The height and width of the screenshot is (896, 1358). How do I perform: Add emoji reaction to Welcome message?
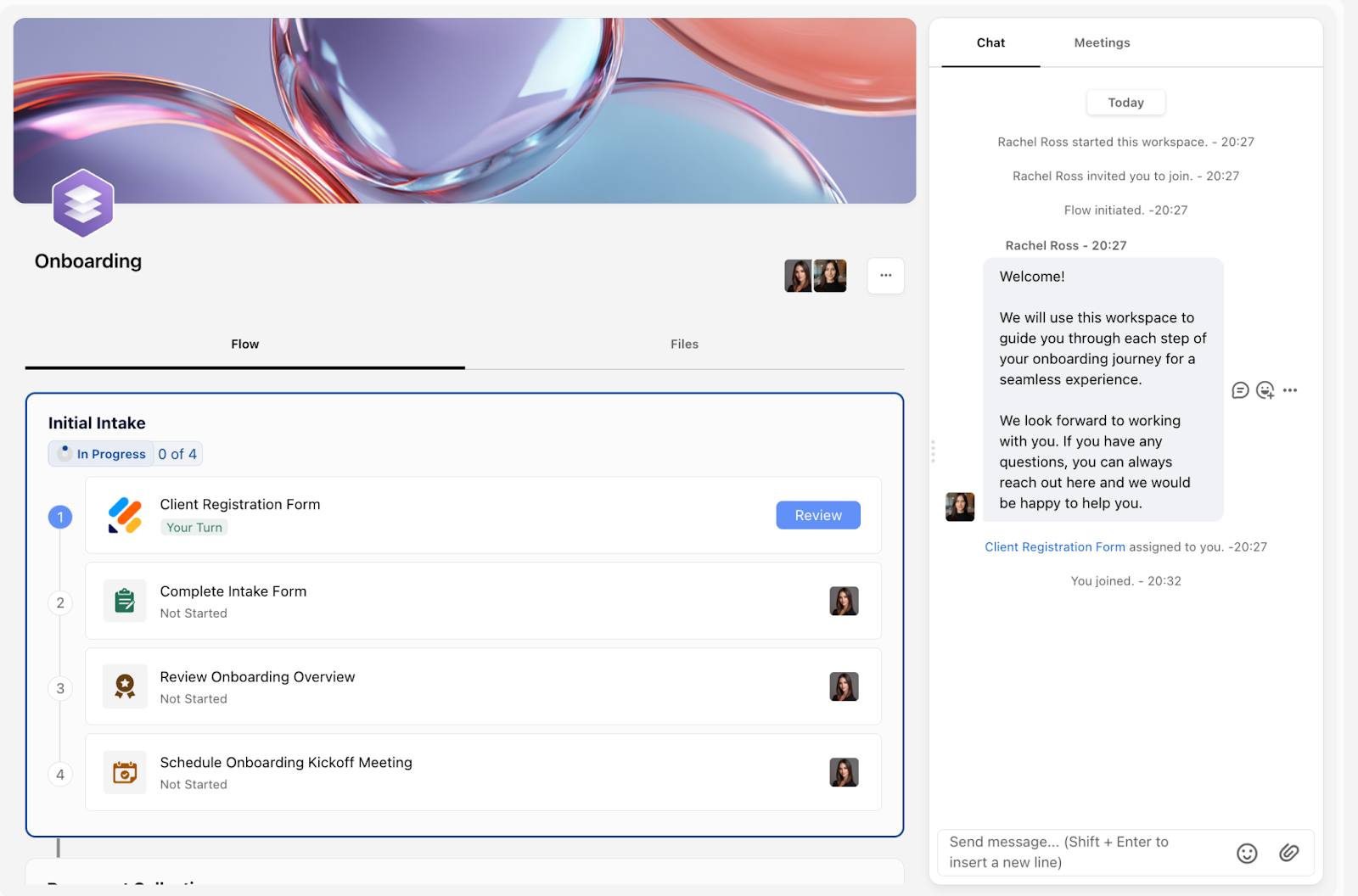click(x=1265, y=390)
